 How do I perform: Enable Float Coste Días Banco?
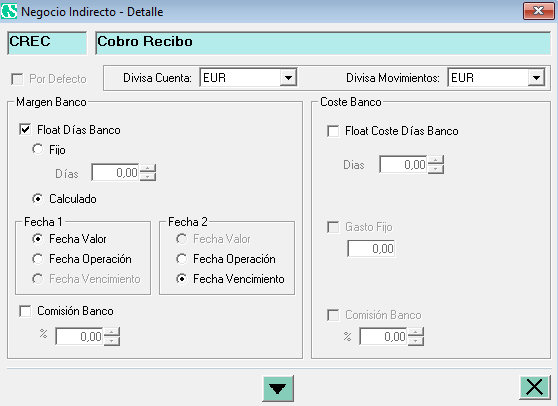tap(333, 131)
